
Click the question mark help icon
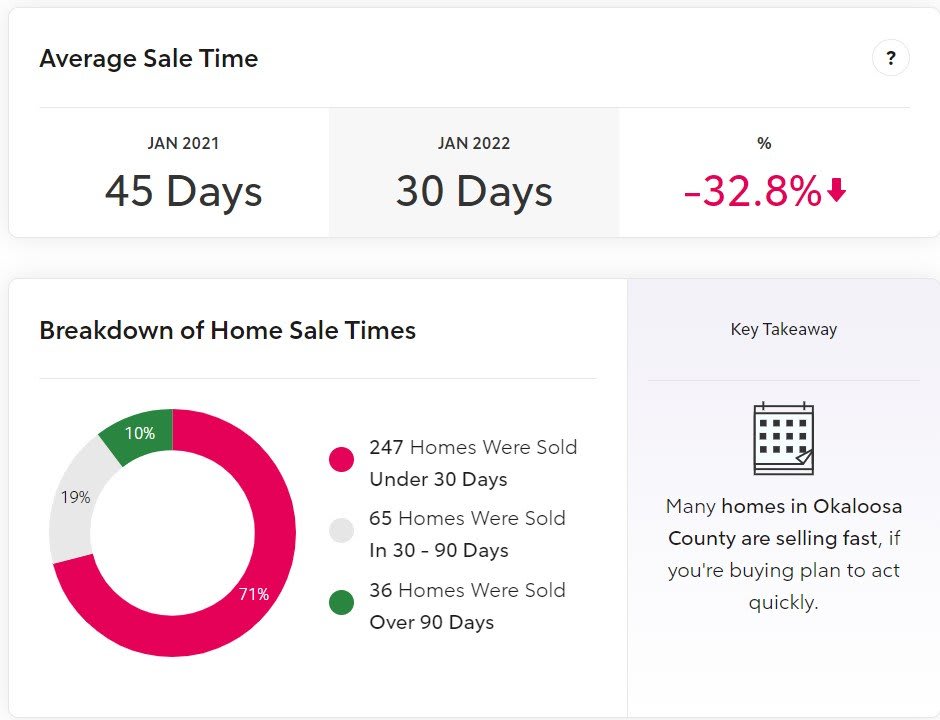pyautogui.click(x=890, y=58)
